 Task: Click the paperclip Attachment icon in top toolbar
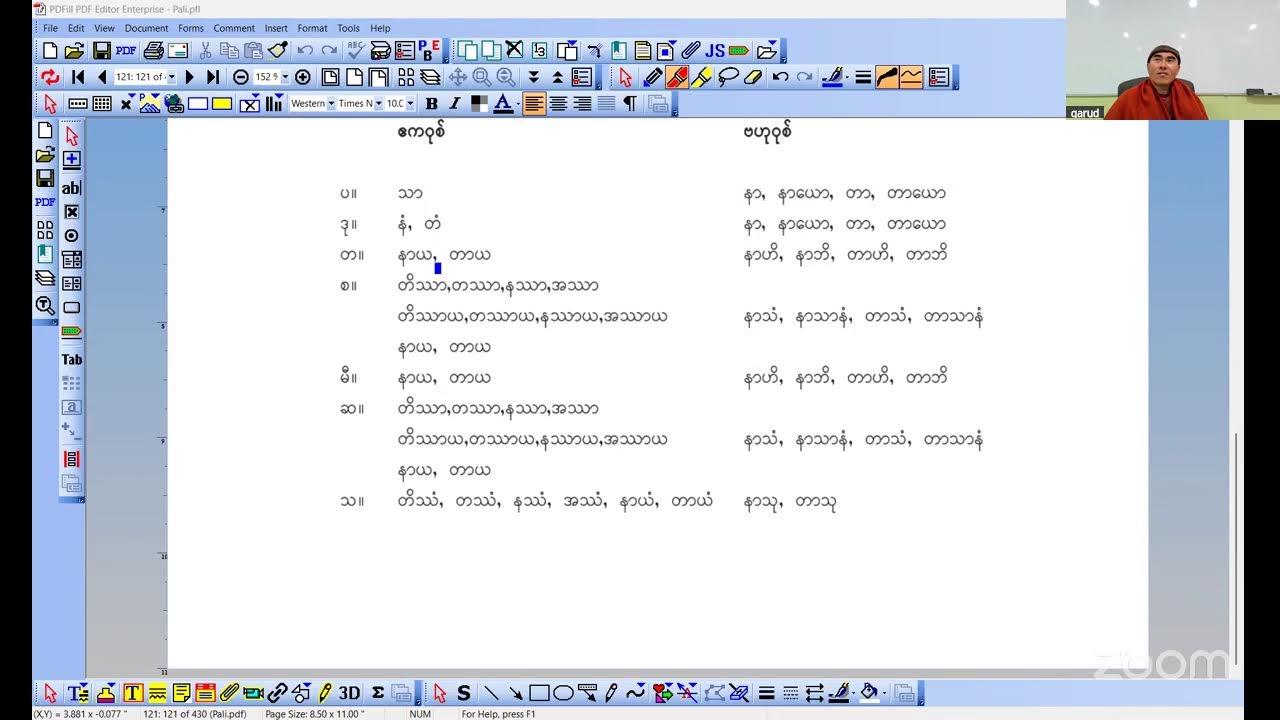[691, 50]
